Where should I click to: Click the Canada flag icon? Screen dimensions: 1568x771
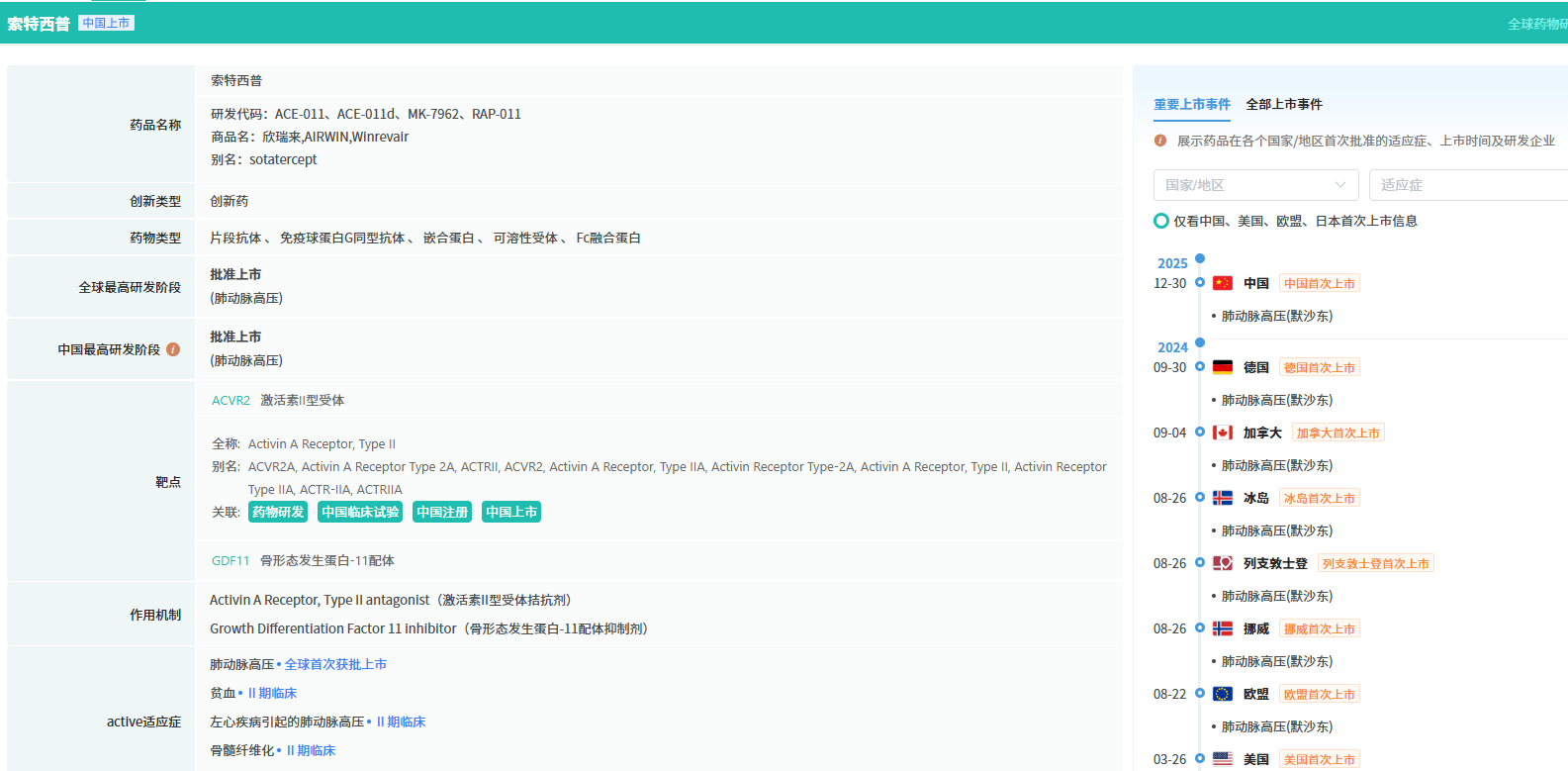click(1223, 433)
